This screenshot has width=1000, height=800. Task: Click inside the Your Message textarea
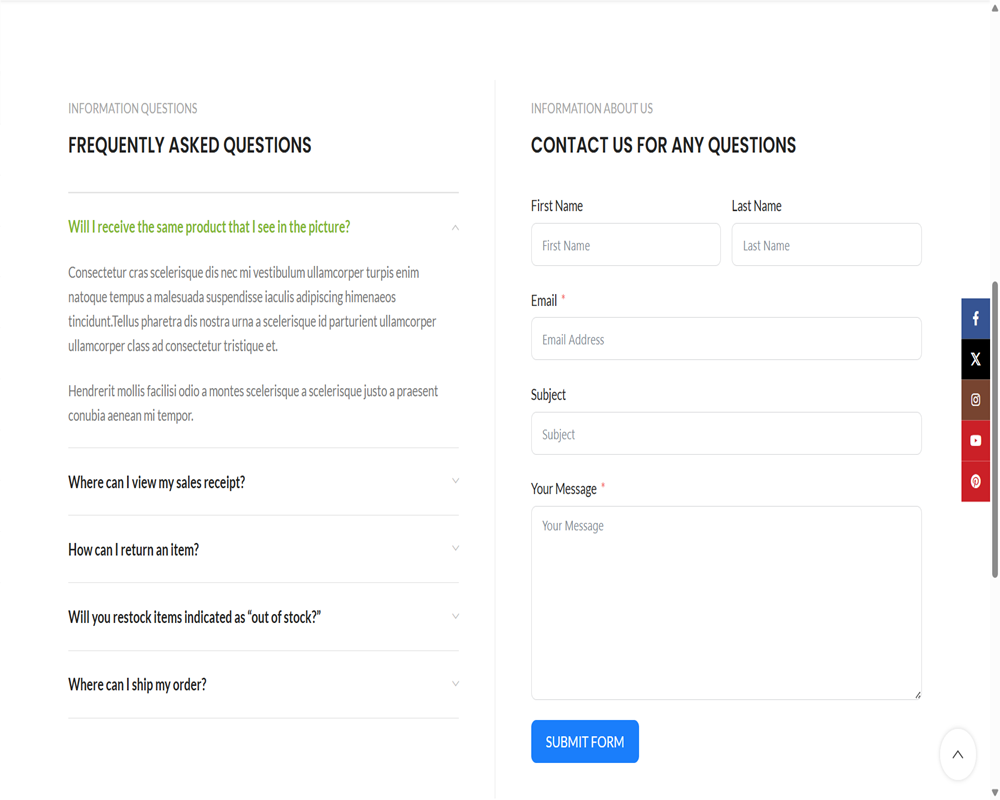726,602
